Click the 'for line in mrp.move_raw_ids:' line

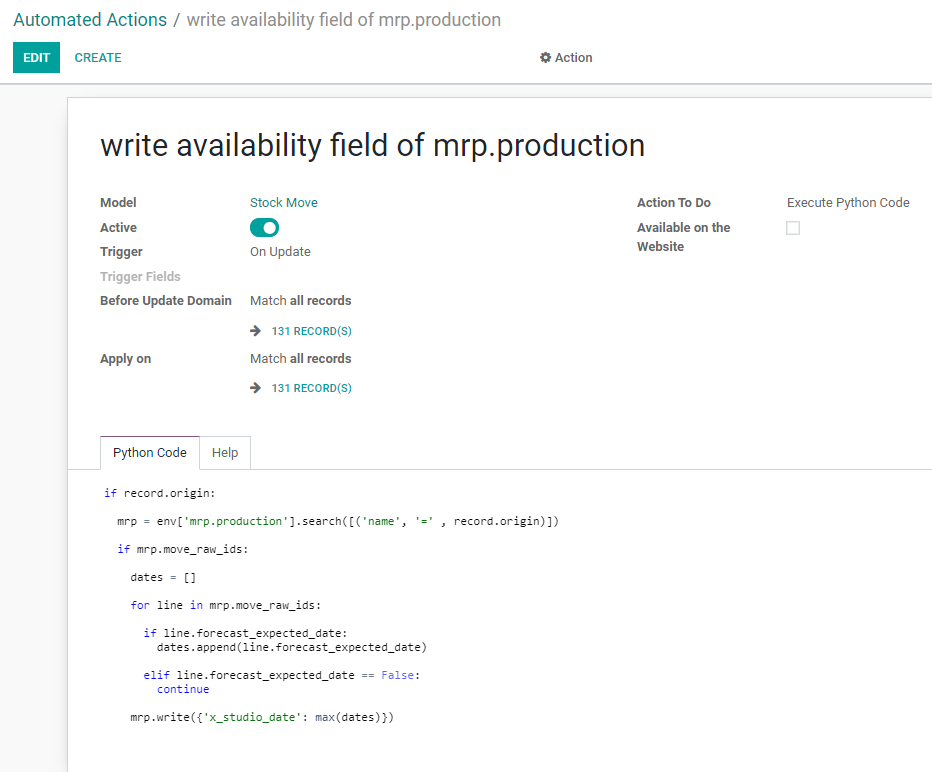tap(225, 606)
